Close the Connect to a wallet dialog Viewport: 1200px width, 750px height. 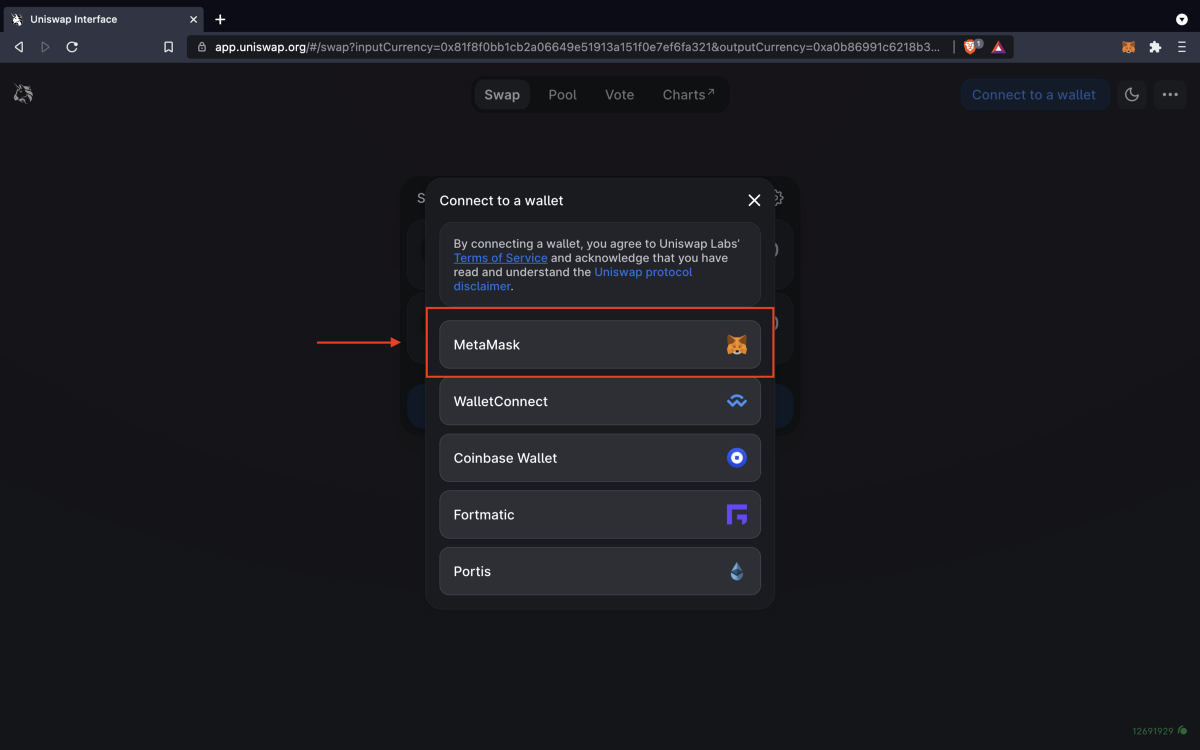pyautogui.click(x=754, y=200)
